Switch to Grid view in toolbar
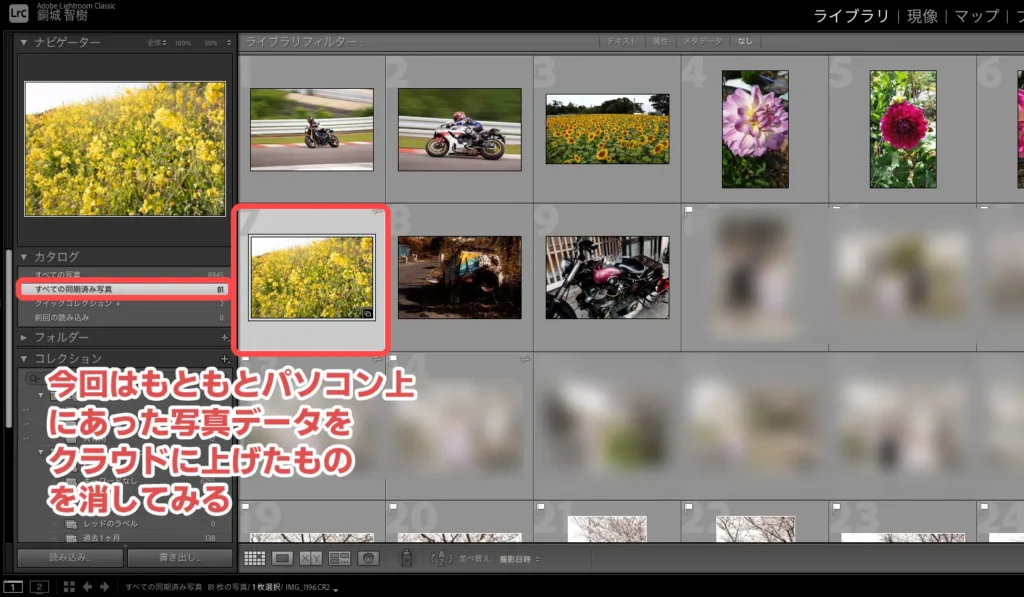The height and width of the screenshot is (597, 1024). click(255, 558)
